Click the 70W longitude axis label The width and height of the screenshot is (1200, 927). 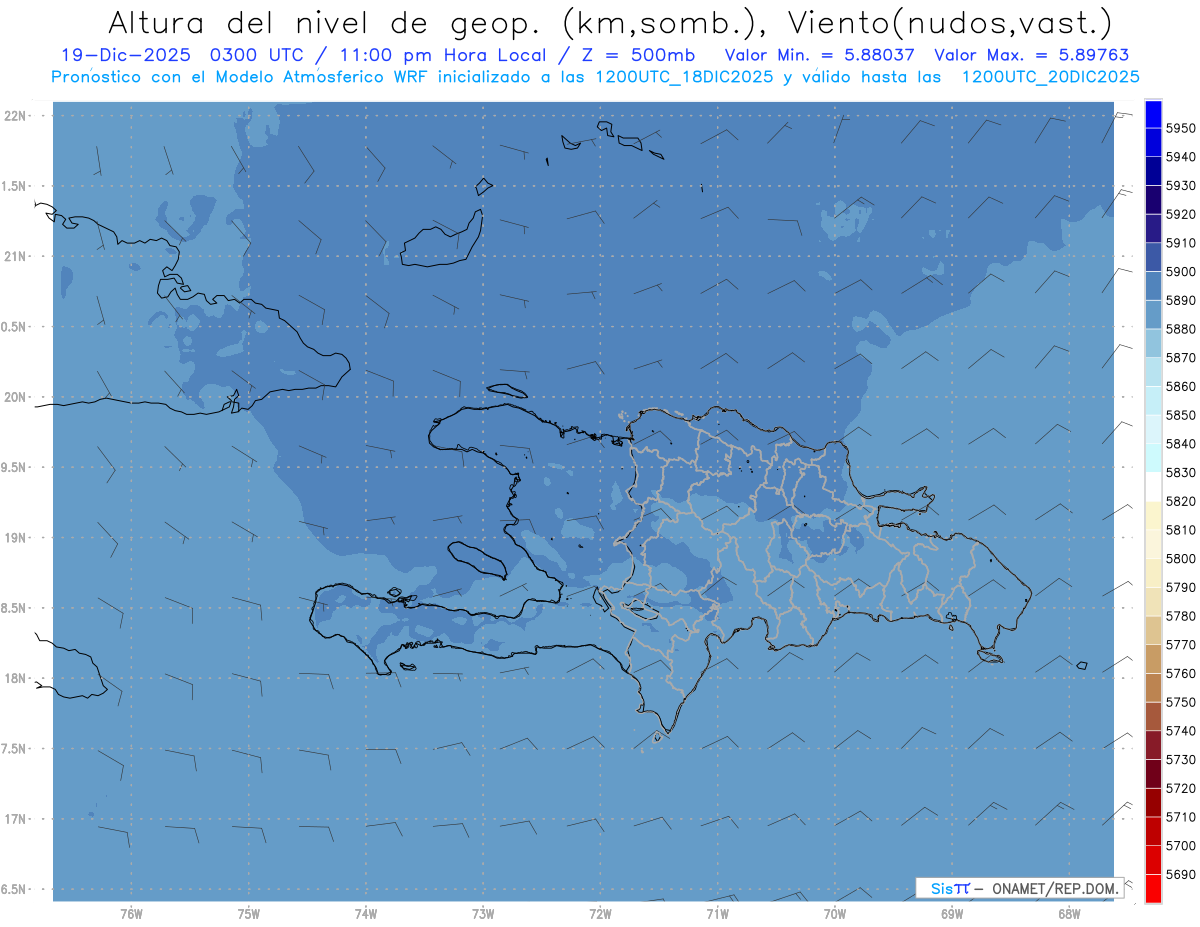tap(835, 913)
